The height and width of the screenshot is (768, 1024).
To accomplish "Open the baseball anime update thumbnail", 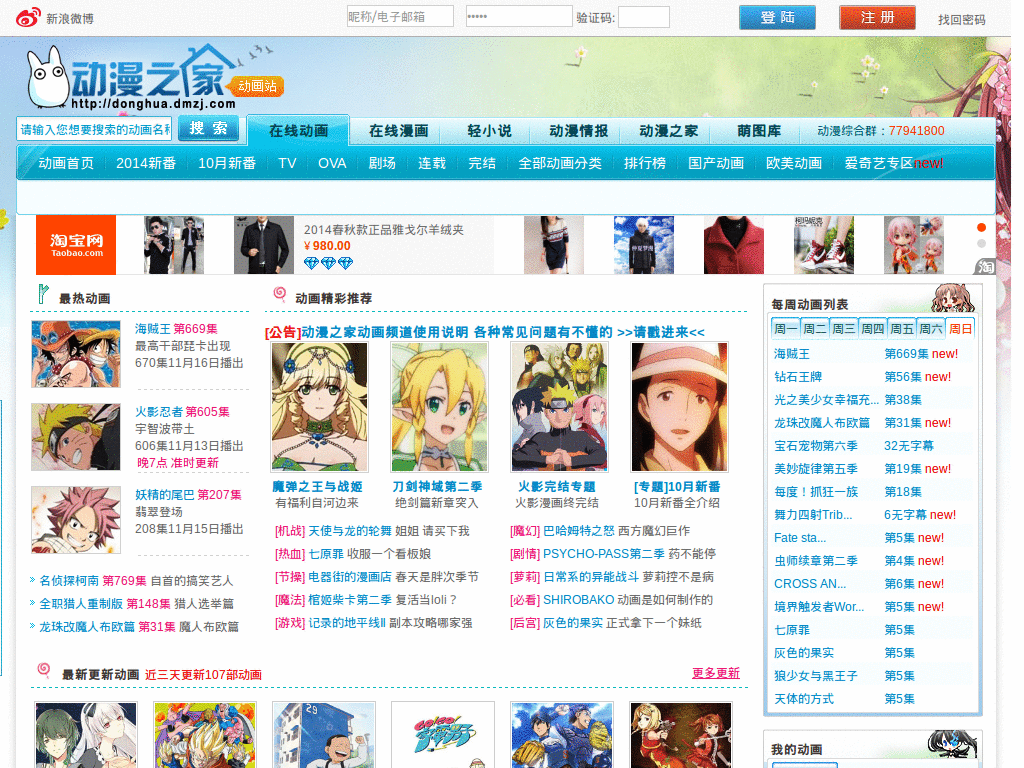I will (x=562, y=735).
